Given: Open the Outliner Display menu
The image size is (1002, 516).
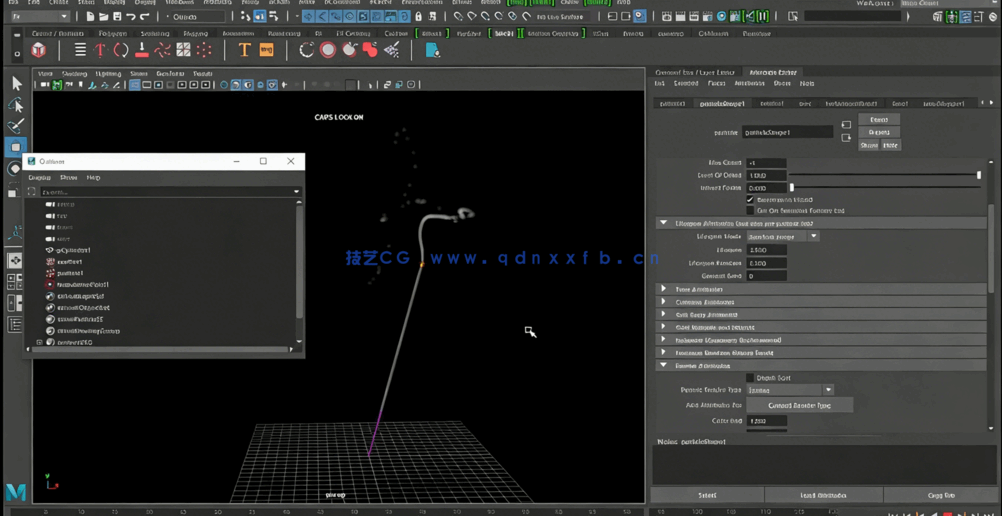Looking at the screenshot, I should tap(39, 178).
